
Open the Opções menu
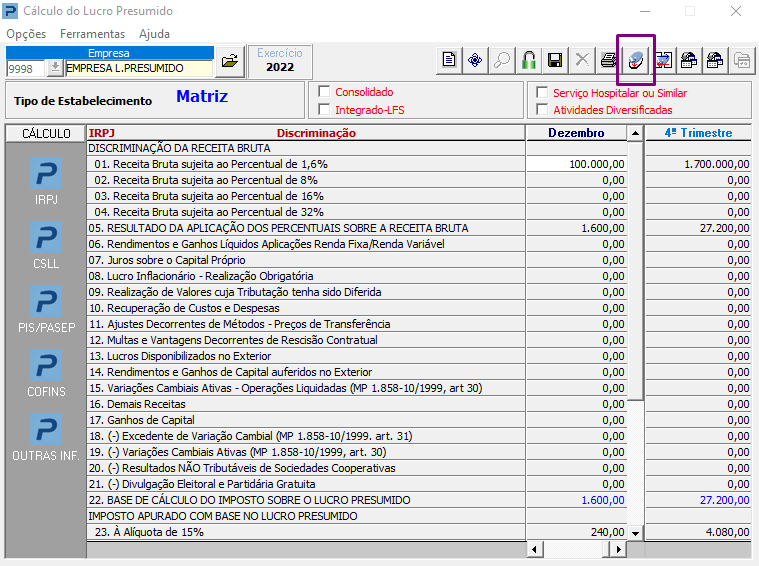coord(26,34)
